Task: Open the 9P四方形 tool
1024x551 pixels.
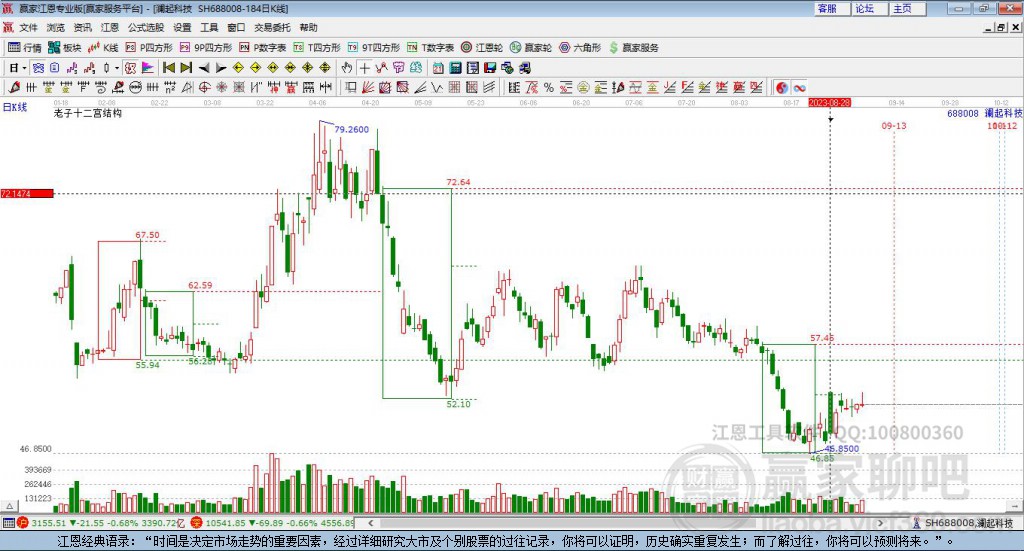Action: (x=206, y=48)
